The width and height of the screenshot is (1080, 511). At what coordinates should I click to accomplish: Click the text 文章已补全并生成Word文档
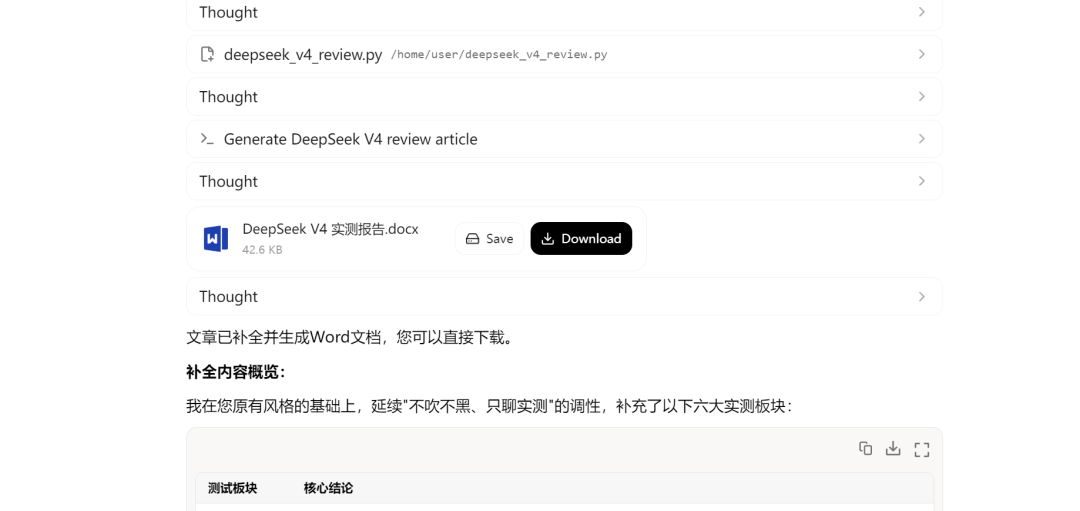click(x=282, y=338)
